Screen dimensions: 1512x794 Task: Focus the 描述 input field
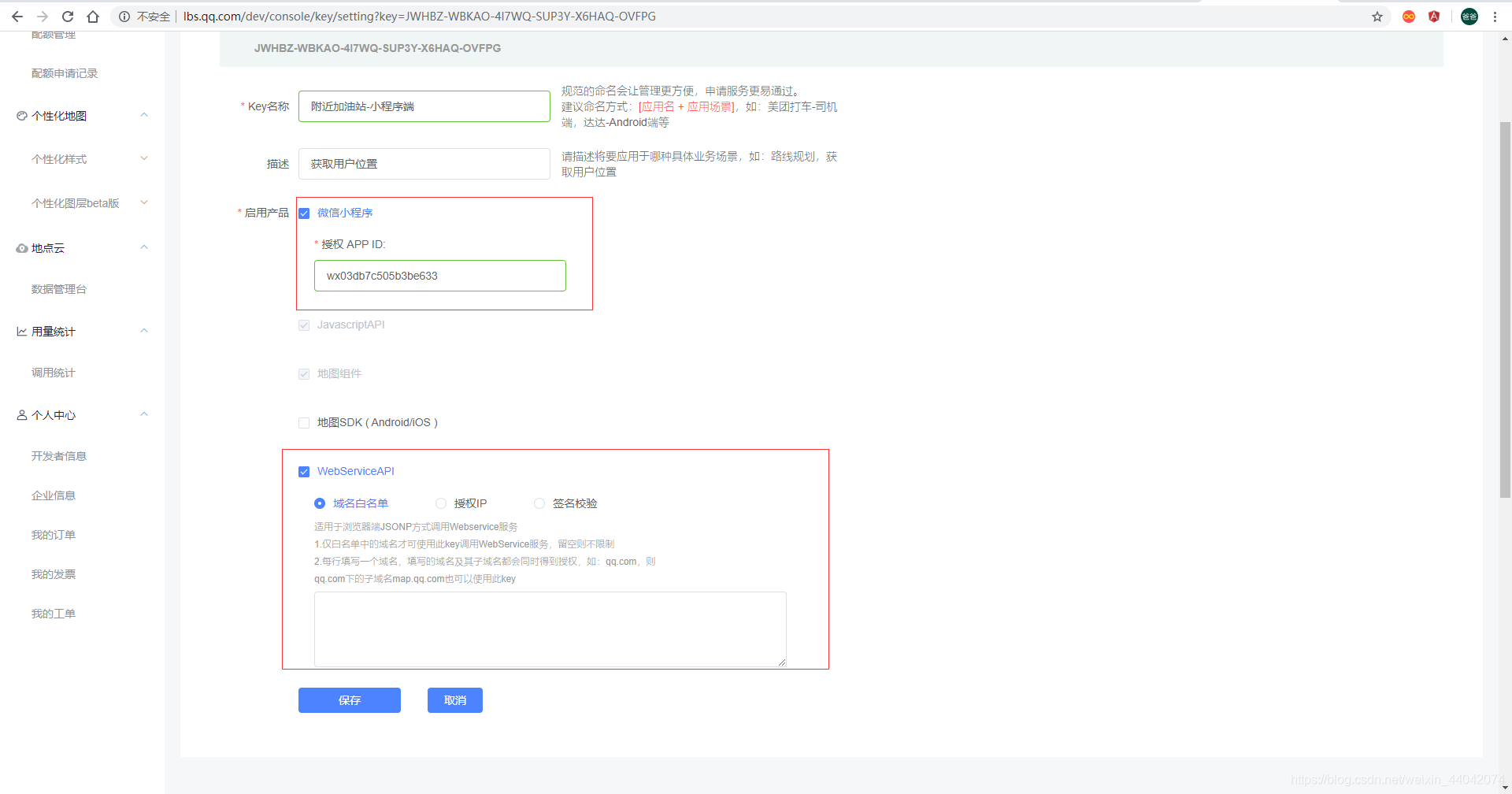coord(424,164)
